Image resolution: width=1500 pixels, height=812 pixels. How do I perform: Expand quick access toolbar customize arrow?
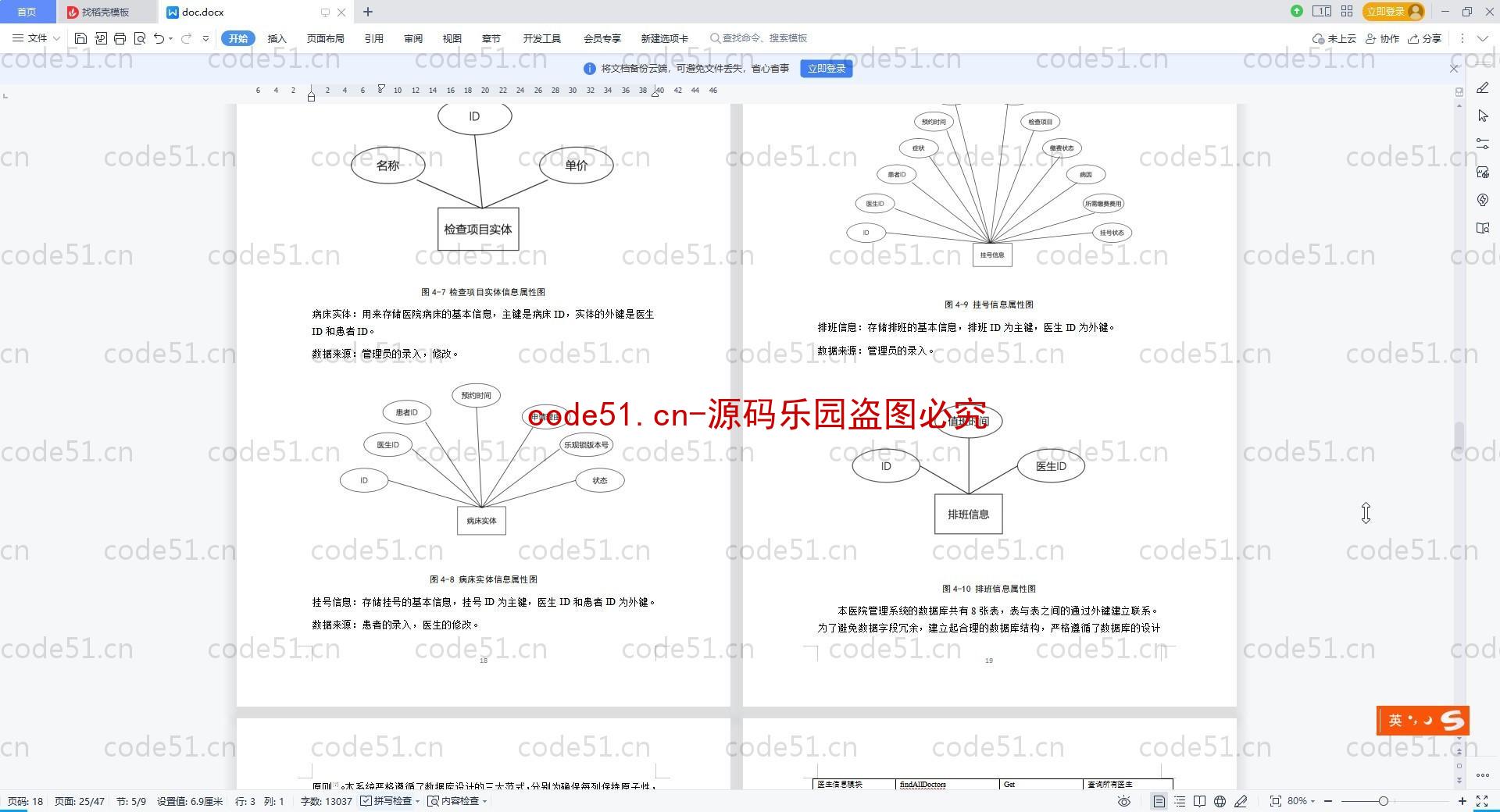point(205,38)
